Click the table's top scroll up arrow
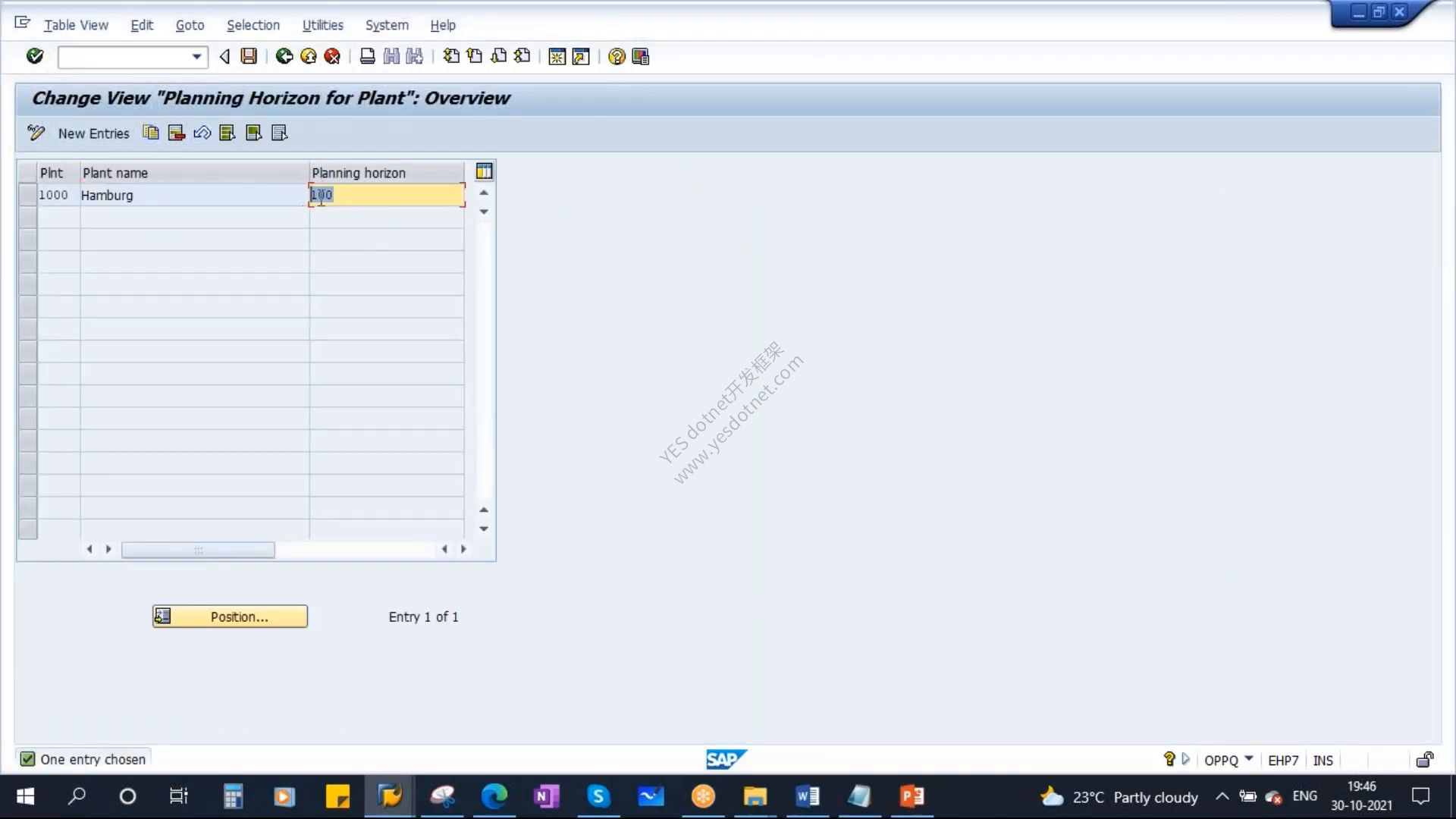Image resolution: width=1456 pixels, height=819 pixels. point(484,193)
